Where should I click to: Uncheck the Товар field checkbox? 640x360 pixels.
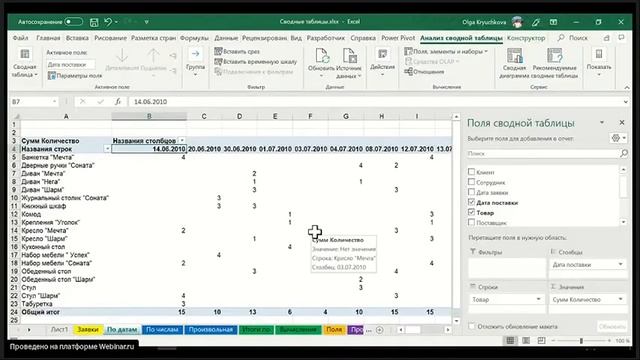click(x=471, y=212)
